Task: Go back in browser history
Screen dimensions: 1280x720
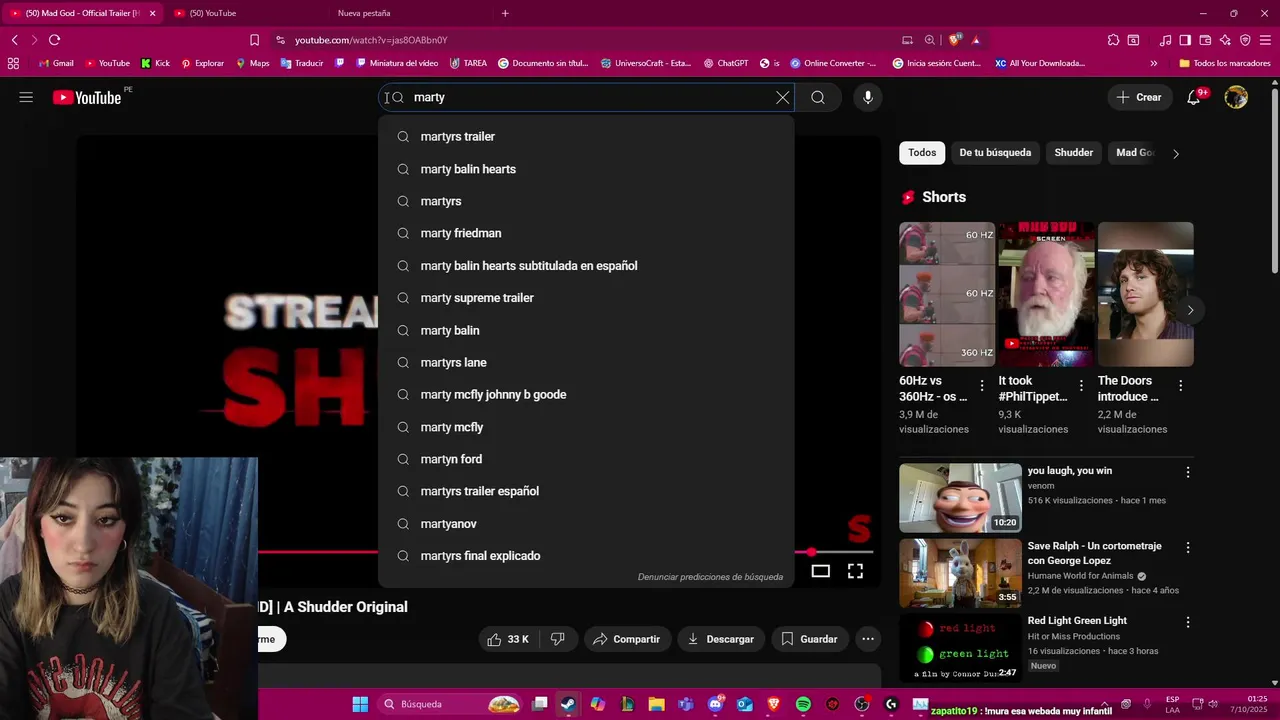Action: click(x=14, y=40)
